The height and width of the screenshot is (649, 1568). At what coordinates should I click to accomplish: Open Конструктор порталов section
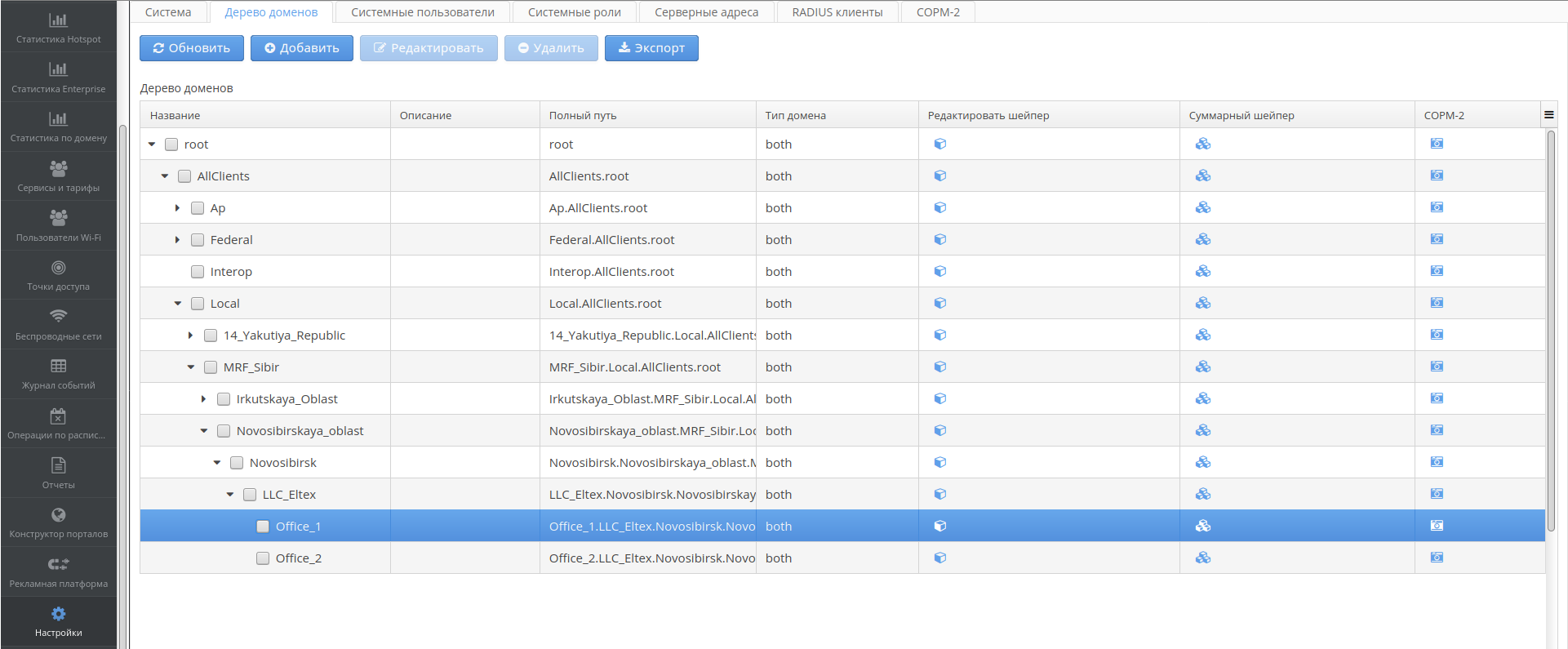pyautogui.click(x=59, y=522)
